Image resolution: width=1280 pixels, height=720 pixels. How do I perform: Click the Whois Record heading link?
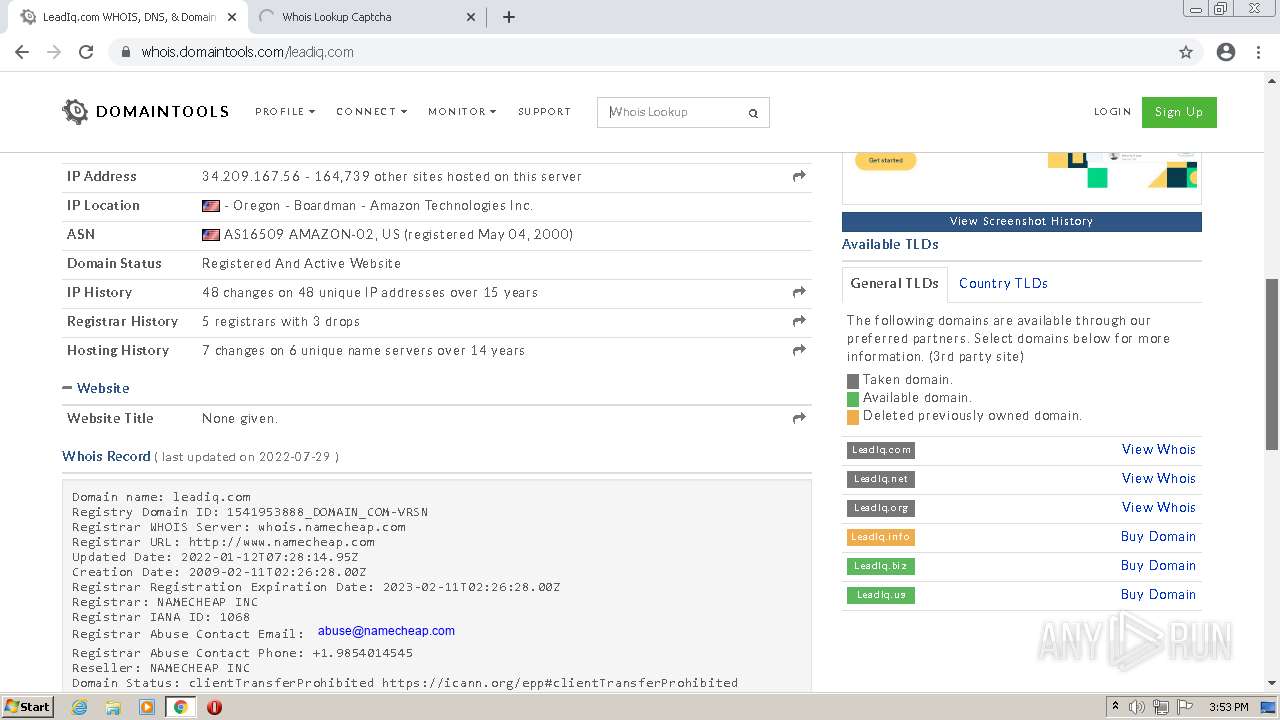tap(106, 456)
